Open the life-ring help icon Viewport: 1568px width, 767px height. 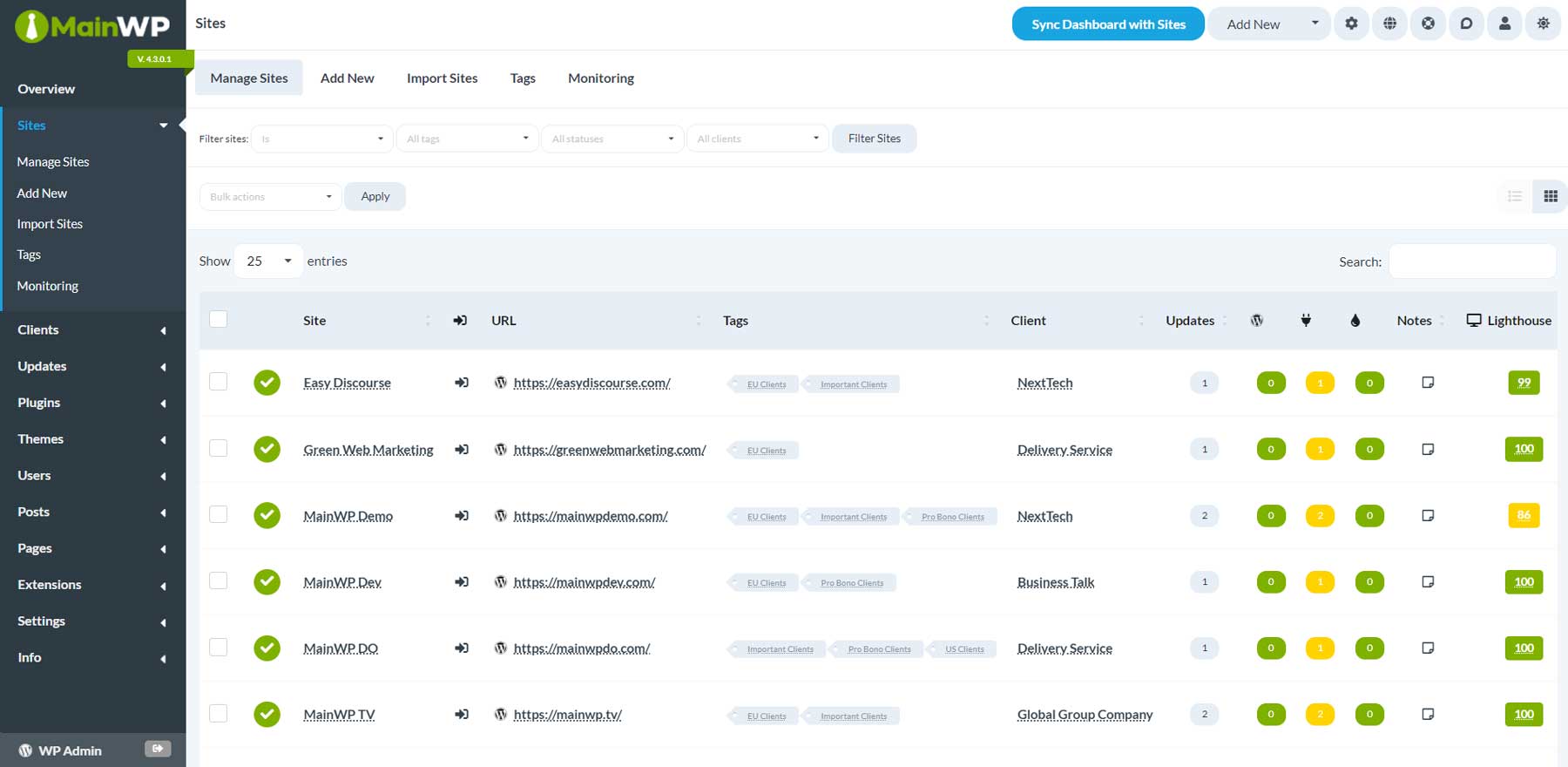[x=1428, y=24]
